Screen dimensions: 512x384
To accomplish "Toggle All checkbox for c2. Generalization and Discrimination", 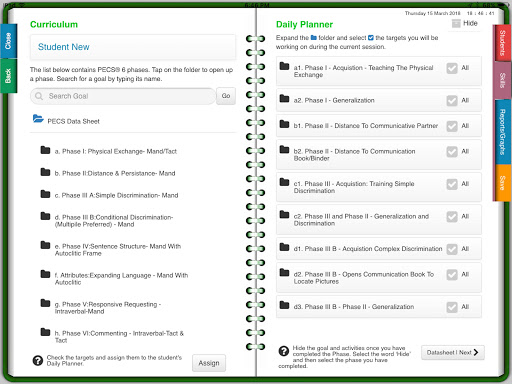I will (452, 217).
